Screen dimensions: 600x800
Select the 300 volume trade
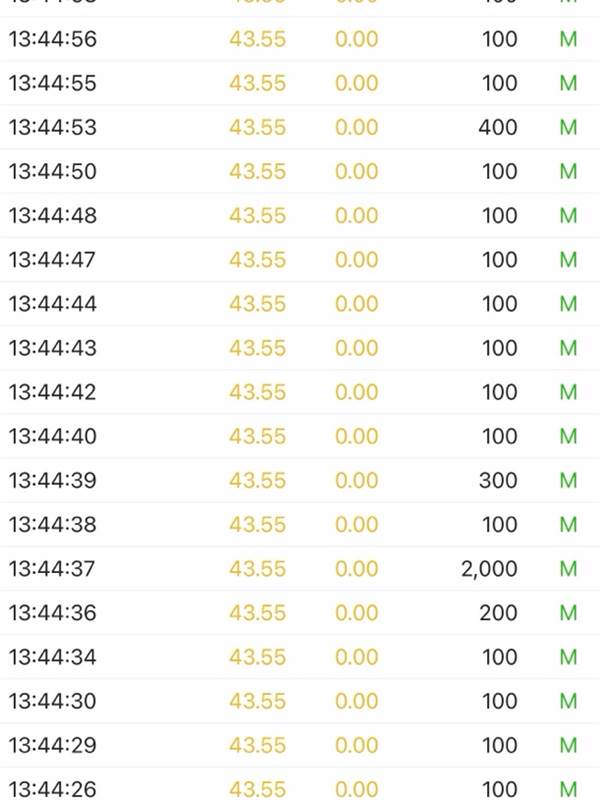498,480
